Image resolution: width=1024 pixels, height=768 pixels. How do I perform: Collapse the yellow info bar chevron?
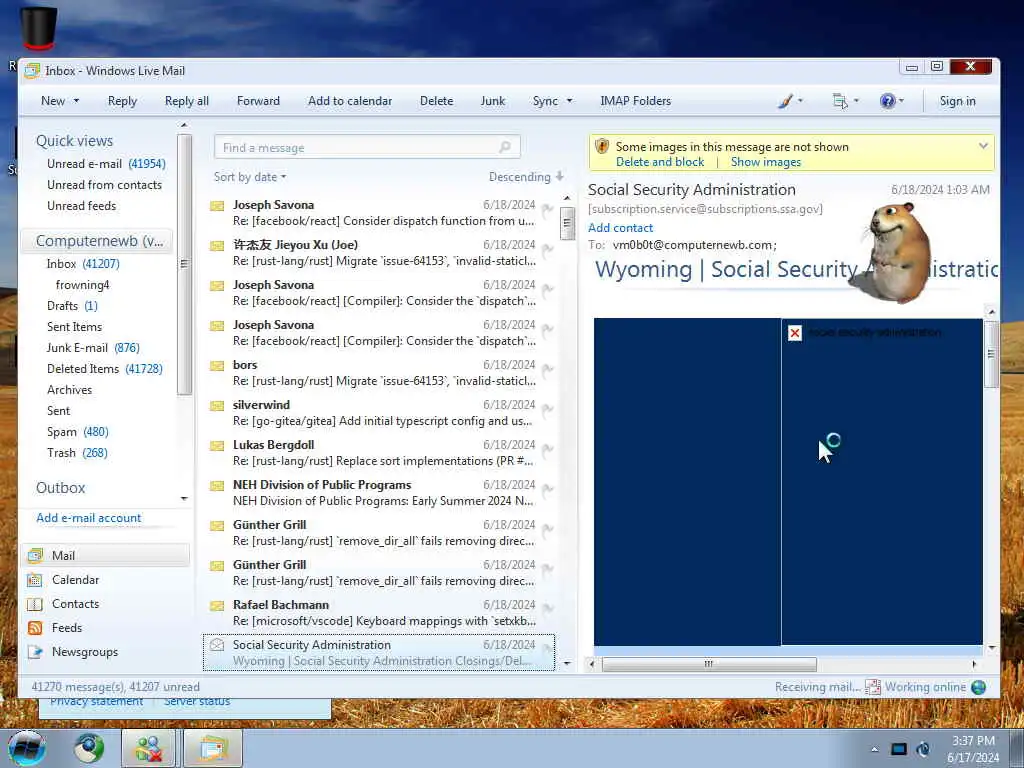[983, 146]
